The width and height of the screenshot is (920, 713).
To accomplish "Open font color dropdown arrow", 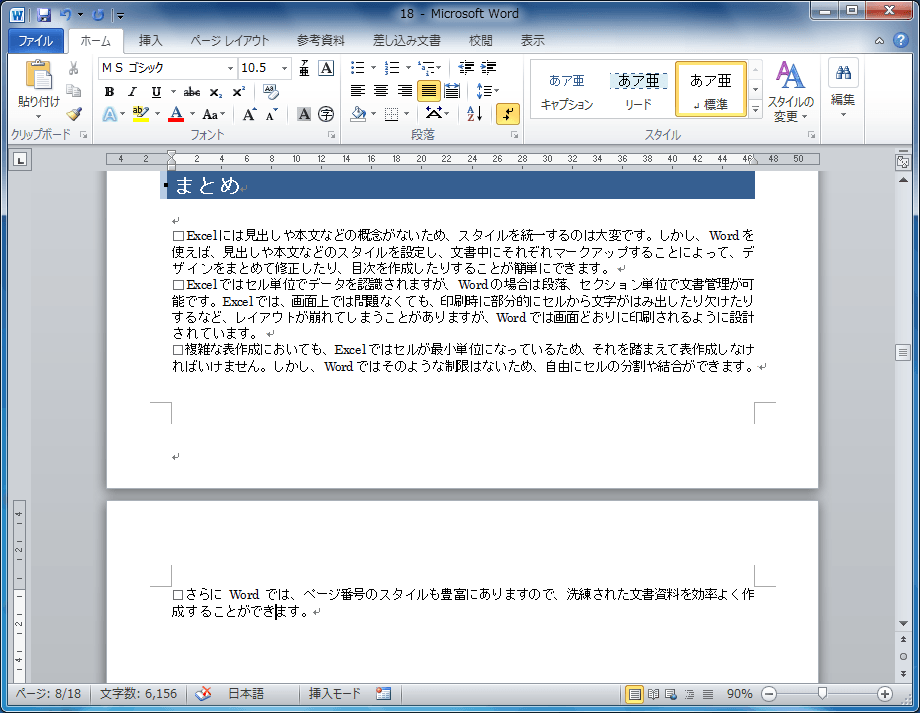I will click(192, 114).
